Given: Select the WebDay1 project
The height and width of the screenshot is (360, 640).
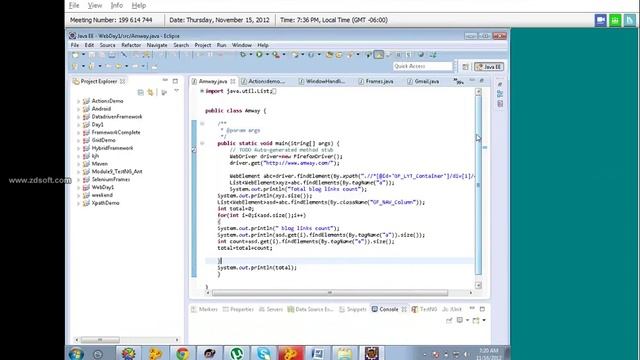Looking at the screenshot, I should (102, 187).
